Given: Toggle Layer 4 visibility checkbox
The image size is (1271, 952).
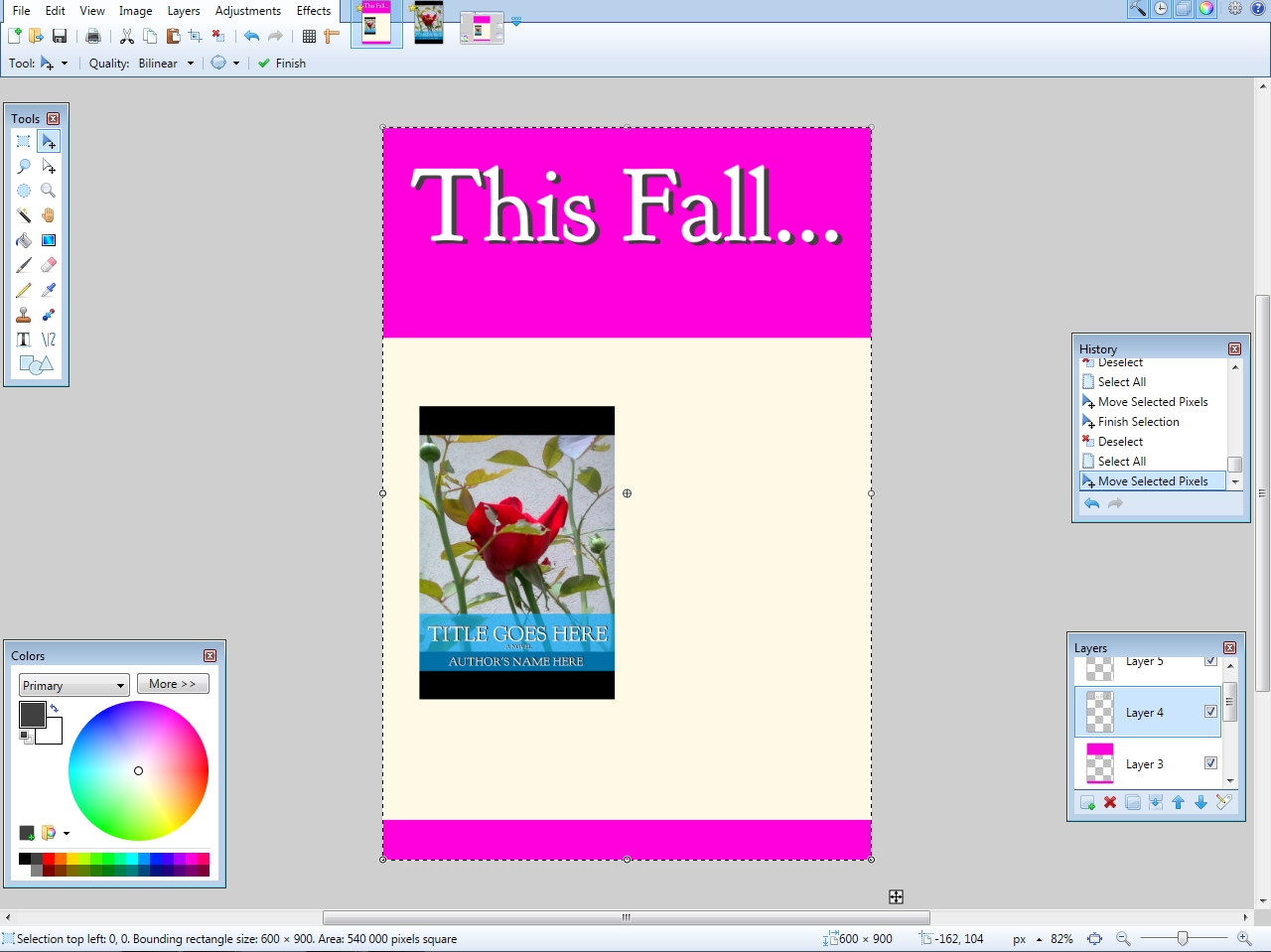Looking at the screenshot, I should point(1210,711).
